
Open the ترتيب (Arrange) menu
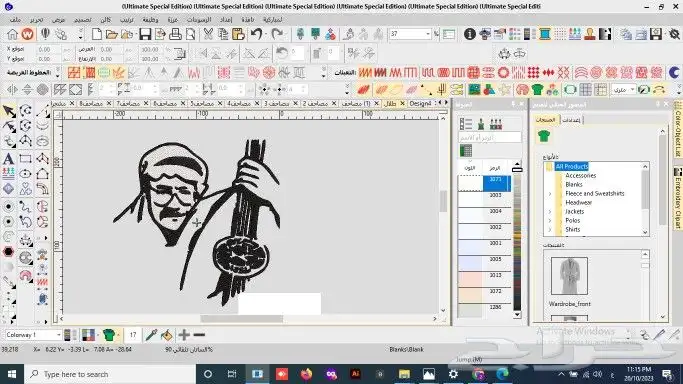pyautogui.click(x=127, y=20)
